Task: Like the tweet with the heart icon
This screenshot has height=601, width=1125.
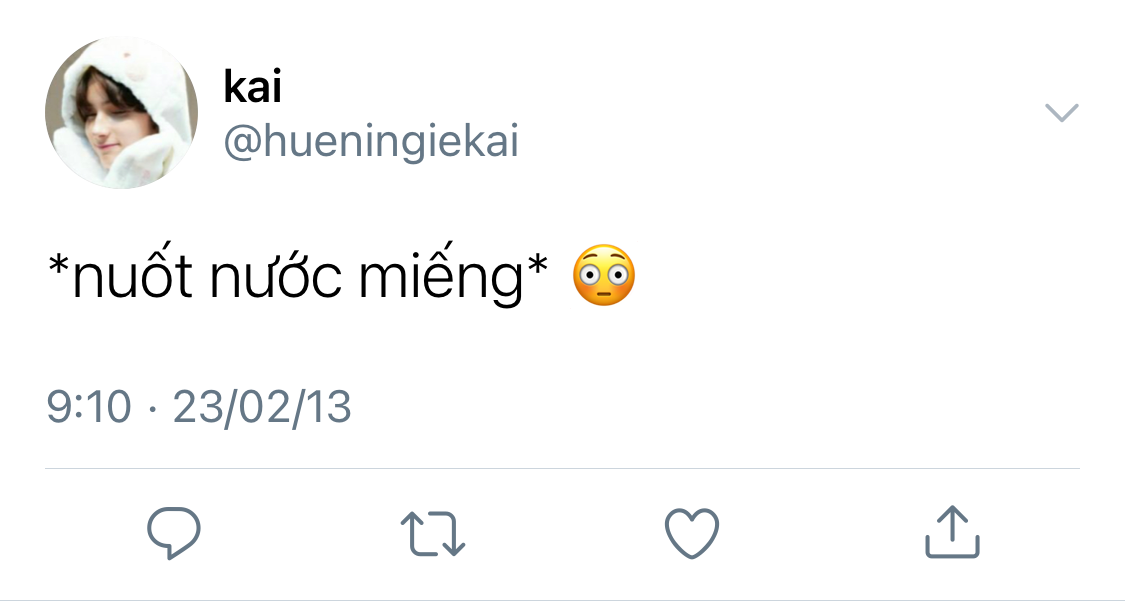Action: 692,533
